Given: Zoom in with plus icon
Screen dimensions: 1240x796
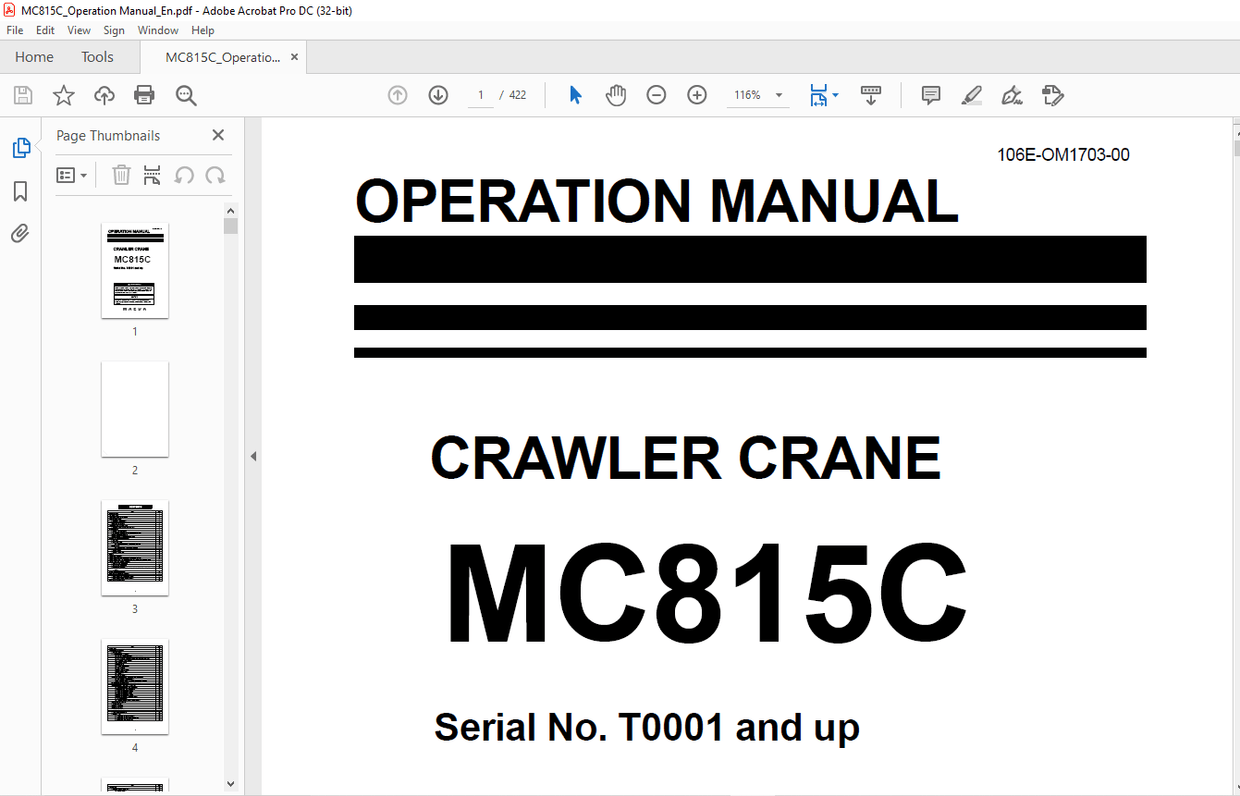Looking at the screenshot, I should point(697,95).
